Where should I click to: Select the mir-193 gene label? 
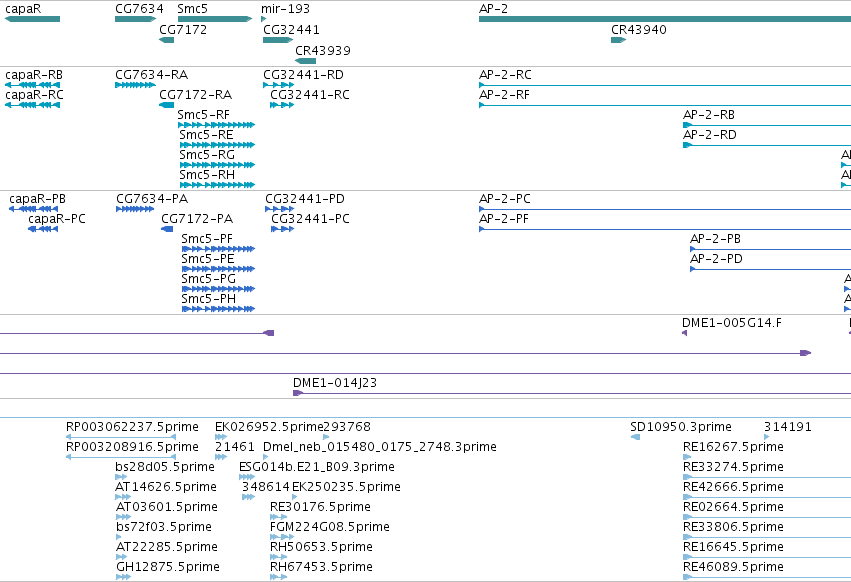pyautogui.click(x=285, y=9)
